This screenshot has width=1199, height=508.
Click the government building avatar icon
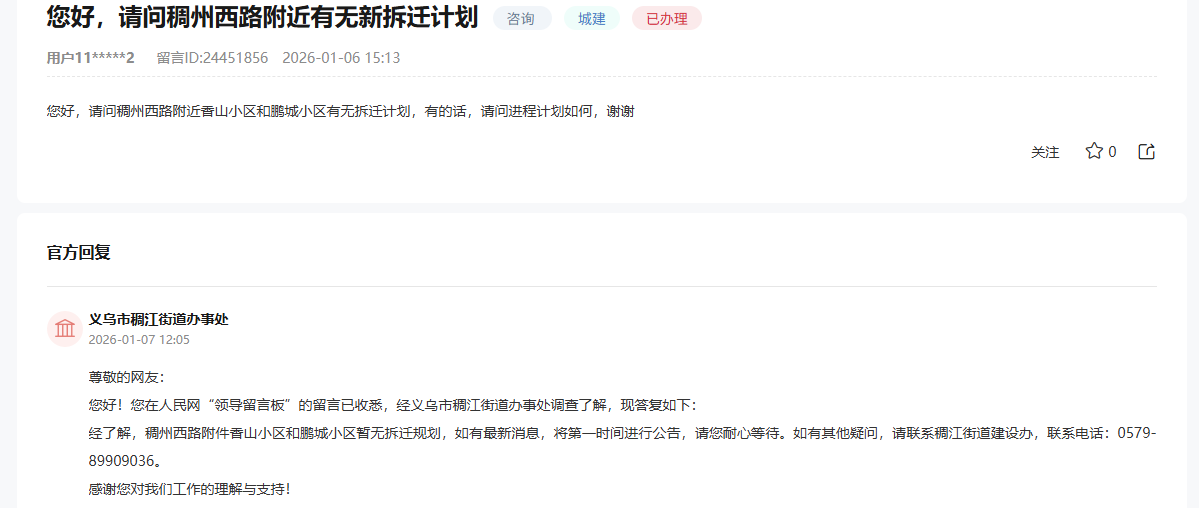pos(65,329)
